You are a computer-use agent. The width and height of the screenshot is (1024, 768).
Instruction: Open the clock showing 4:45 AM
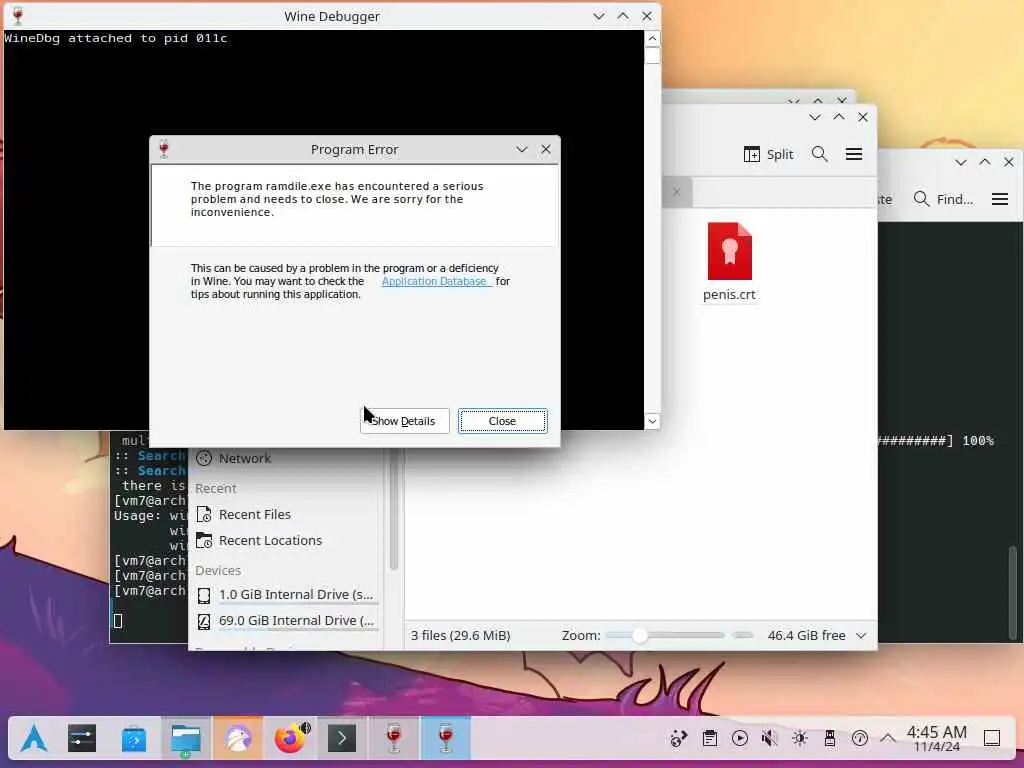[x=937, y=739]
